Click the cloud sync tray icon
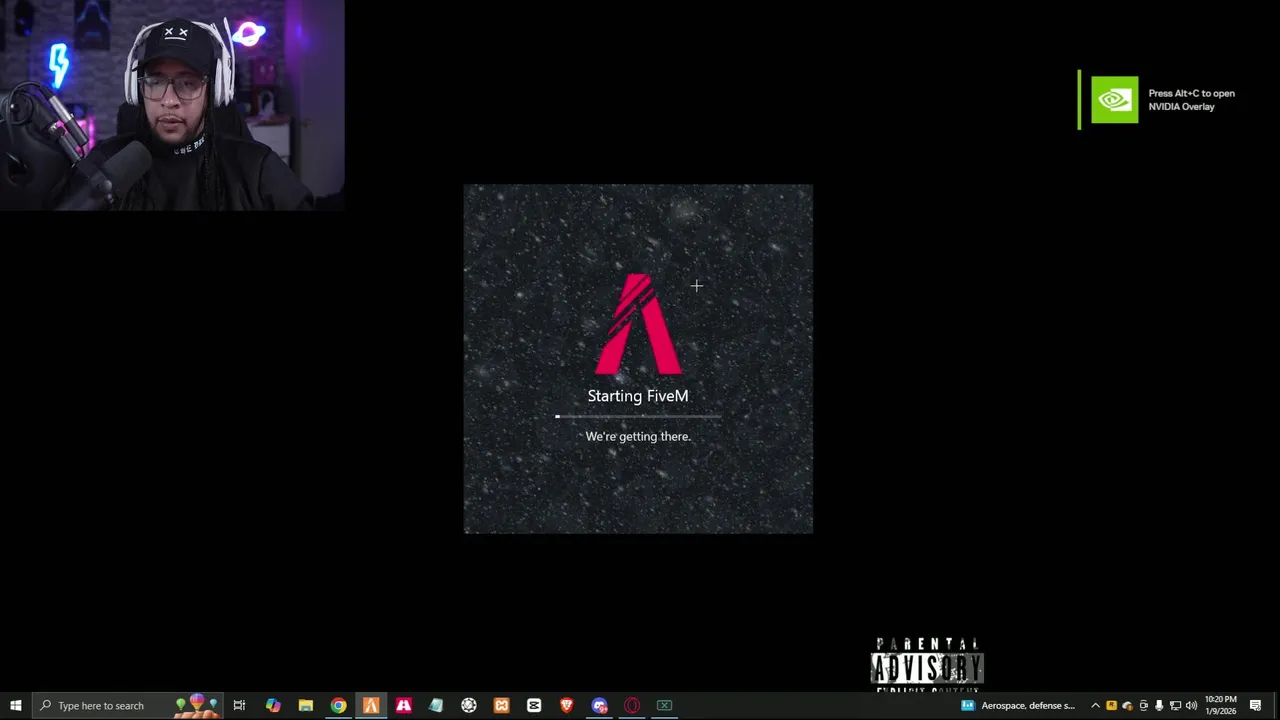Viewport: 1280px width, 720px height. click(x=1127, y=705)
